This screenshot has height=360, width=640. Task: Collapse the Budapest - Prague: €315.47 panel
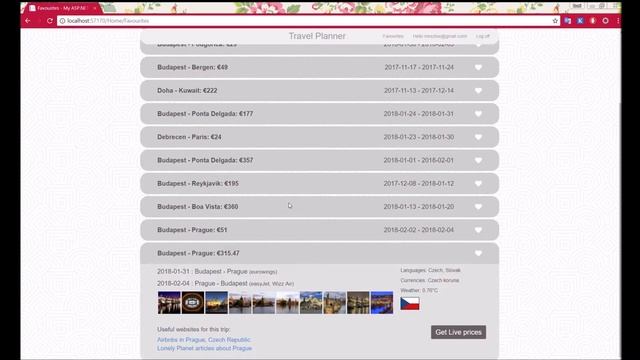tap(319, 253)
